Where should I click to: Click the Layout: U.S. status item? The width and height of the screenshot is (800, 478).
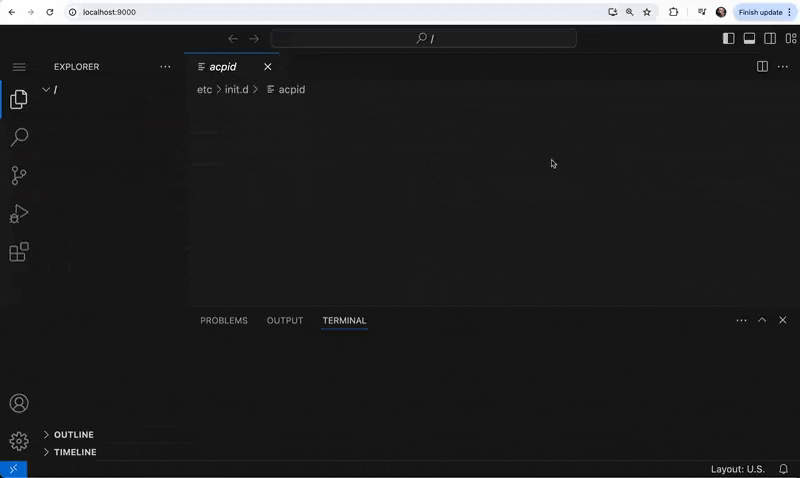tap(737, 469)
